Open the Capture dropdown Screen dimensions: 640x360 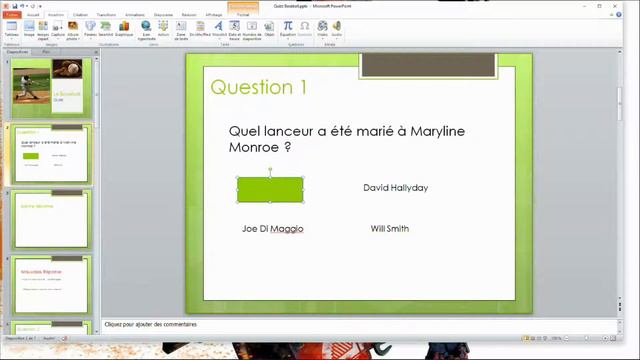[58, 39]
